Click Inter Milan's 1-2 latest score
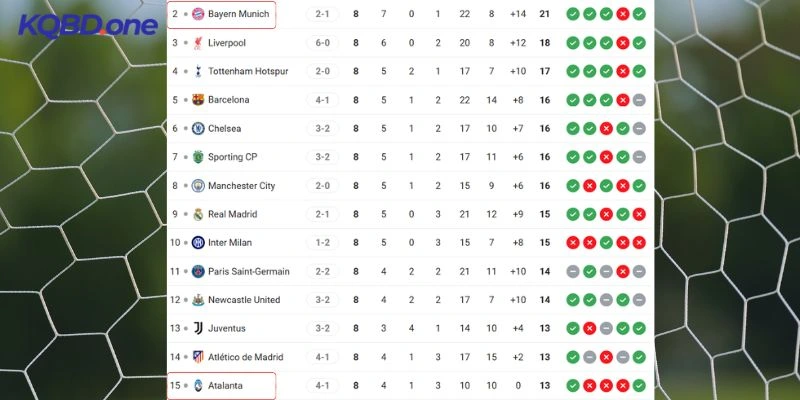 tap(323, 242)
